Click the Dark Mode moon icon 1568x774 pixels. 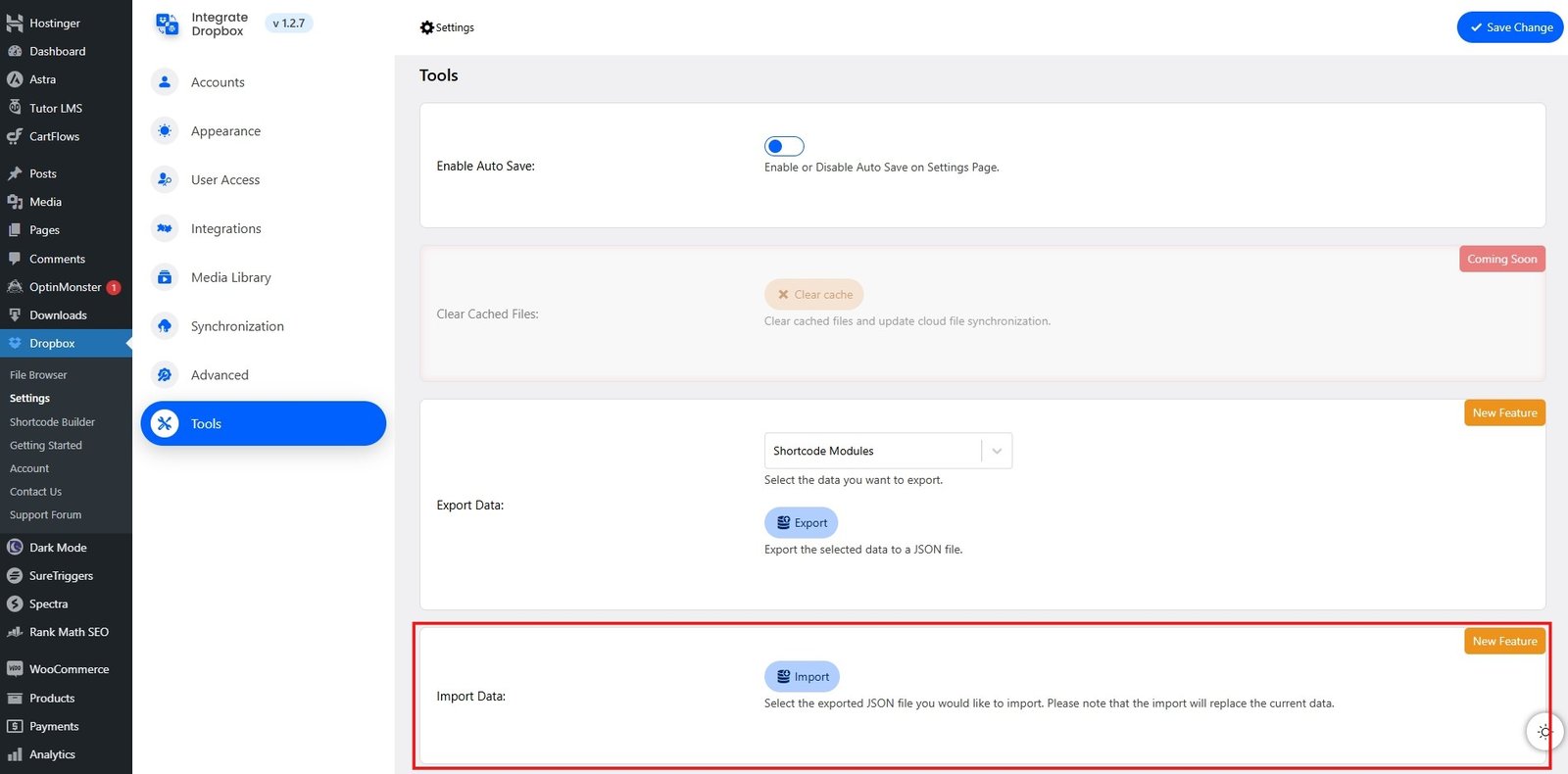point(15,548)
